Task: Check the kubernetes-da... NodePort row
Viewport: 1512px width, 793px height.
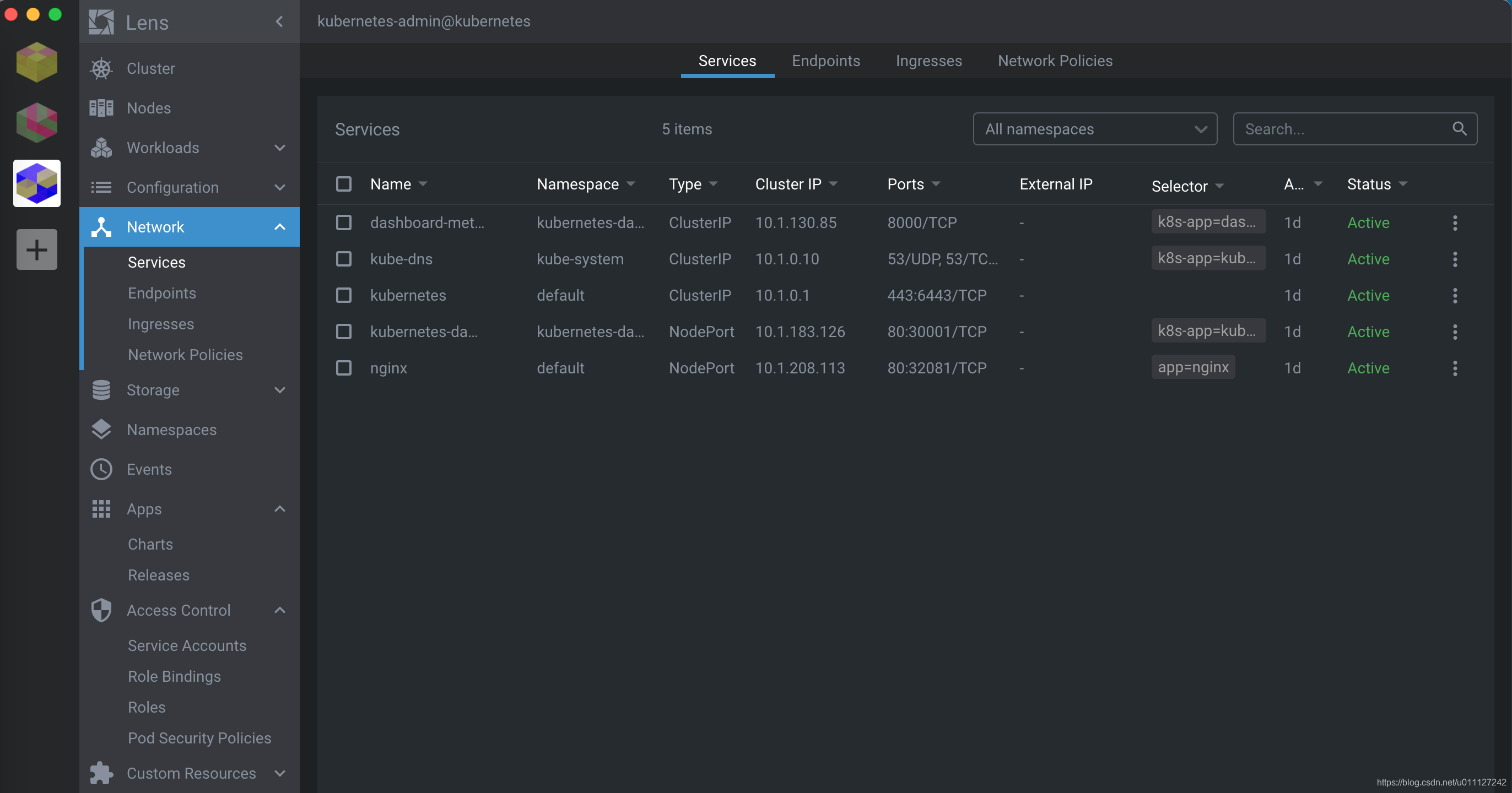Action: [x=343, y=332]
